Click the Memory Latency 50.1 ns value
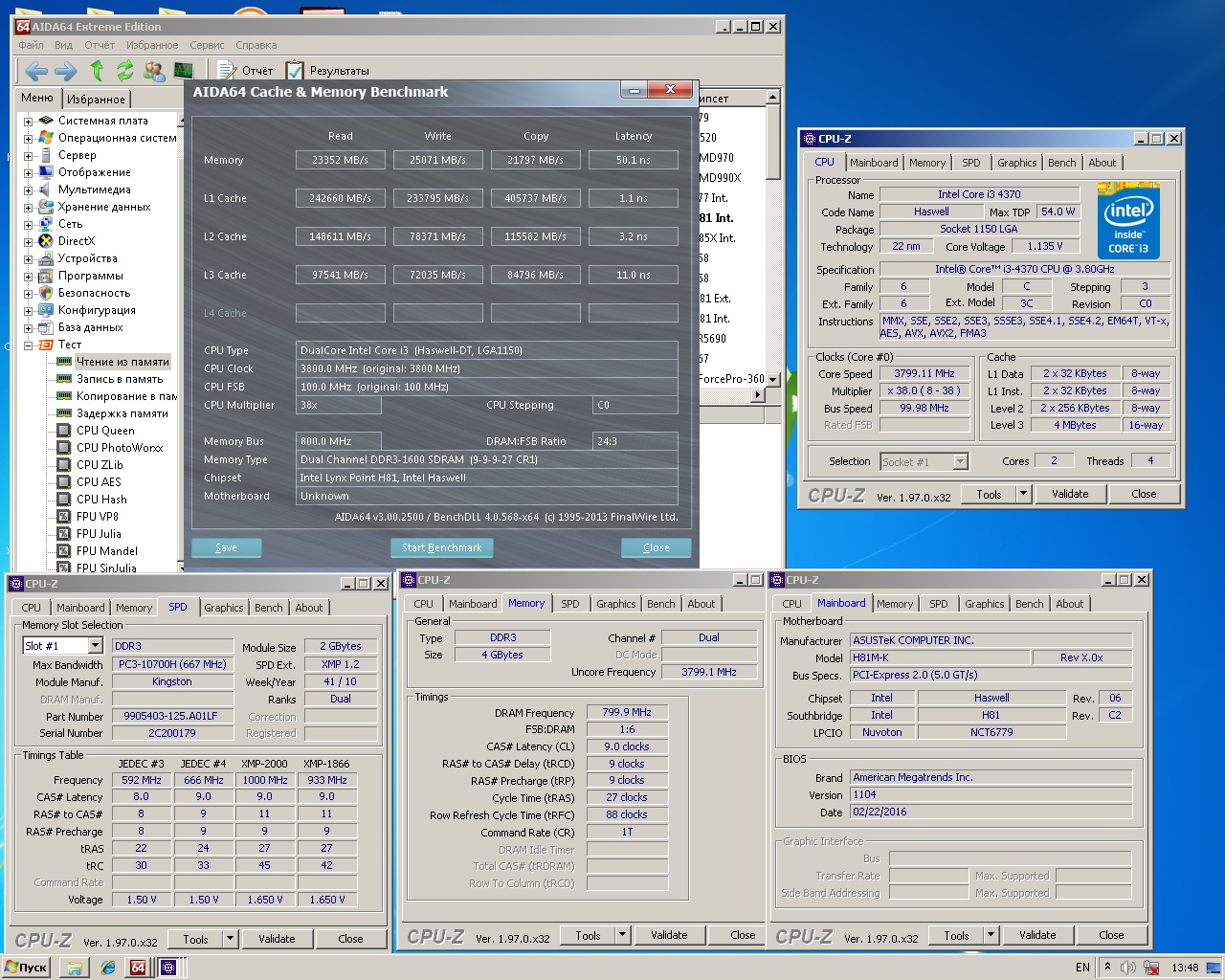The height and width of the screenshot is (980, 1225). click(x=634, y=160)
